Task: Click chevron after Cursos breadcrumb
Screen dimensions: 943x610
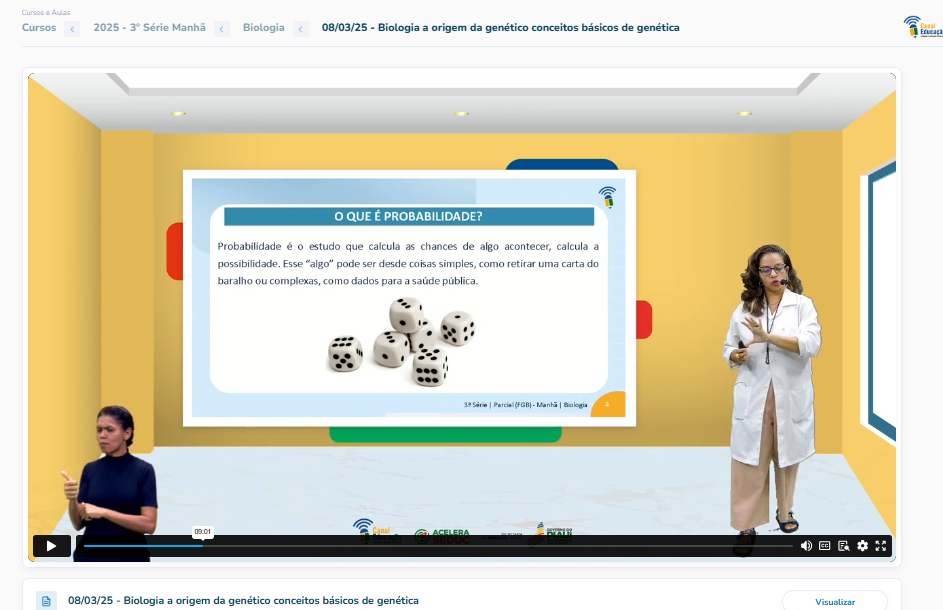Action: 72,29
